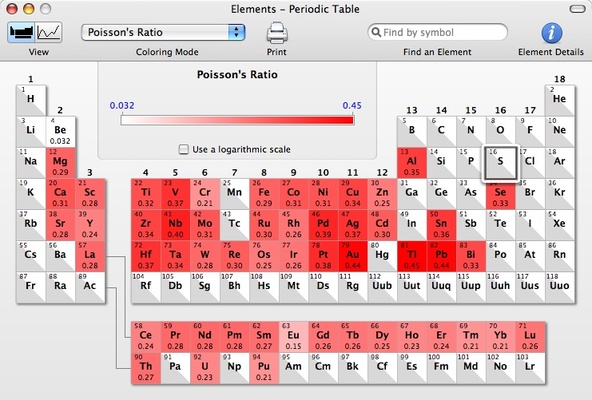Select the Magnesium (Mg) 0.29 cell
Image resolution: width=592 pixels, height=400 pixels.
(60, 163)
